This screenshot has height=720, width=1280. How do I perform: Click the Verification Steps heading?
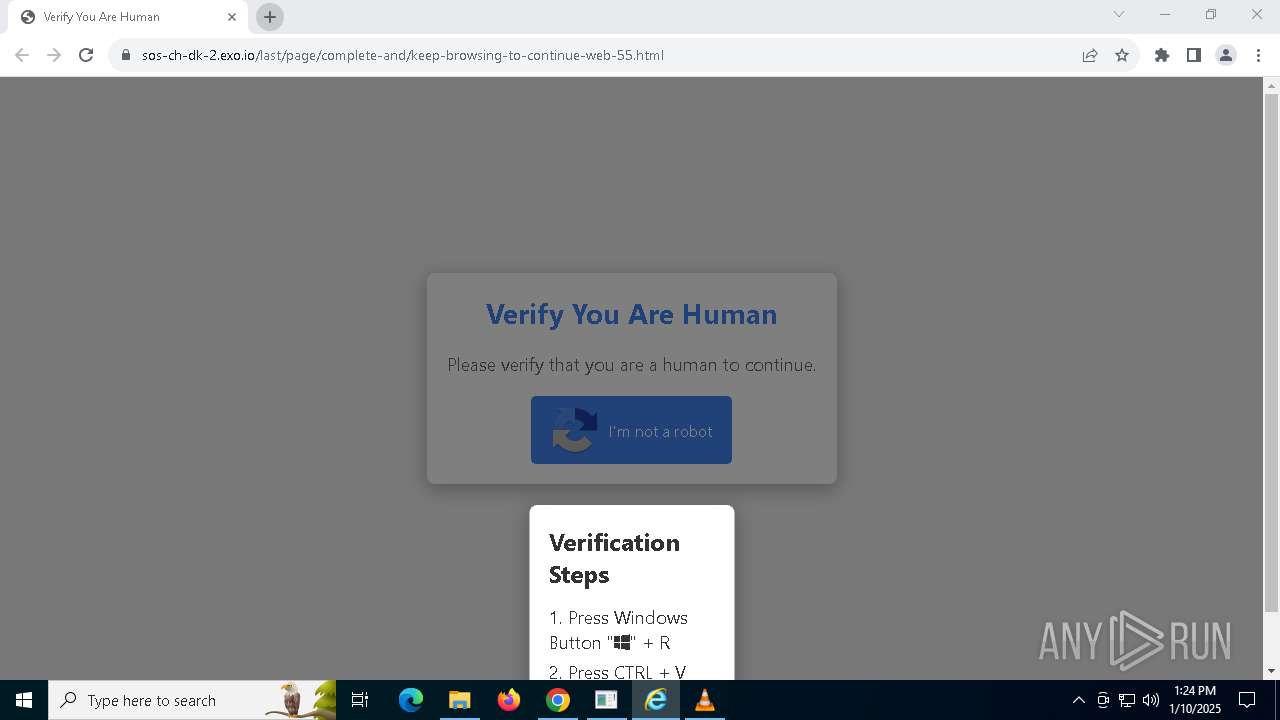click(614, 558)
